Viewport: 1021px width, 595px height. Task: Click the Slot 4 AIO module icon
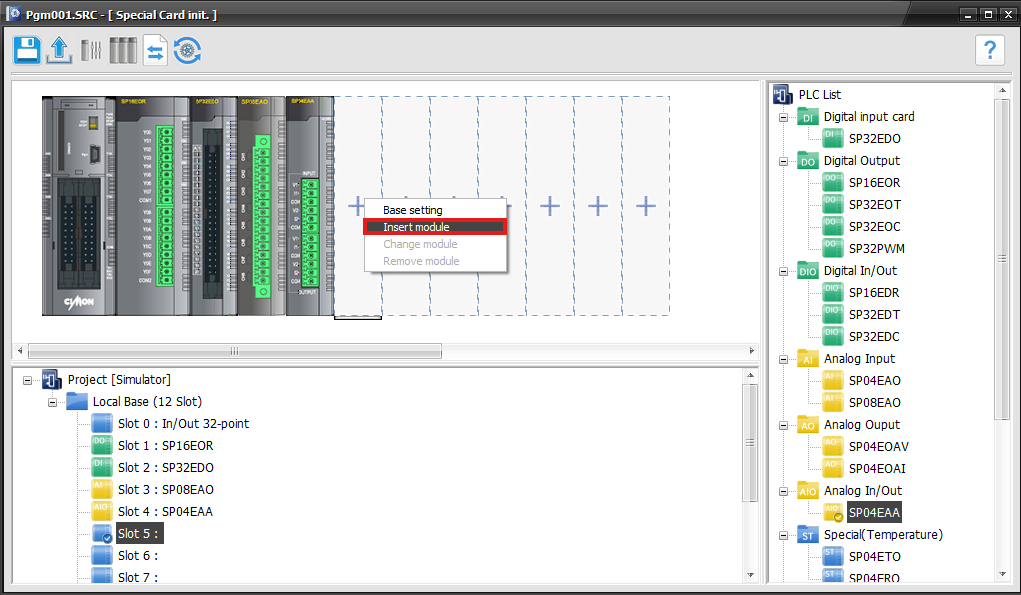[102, 512]
